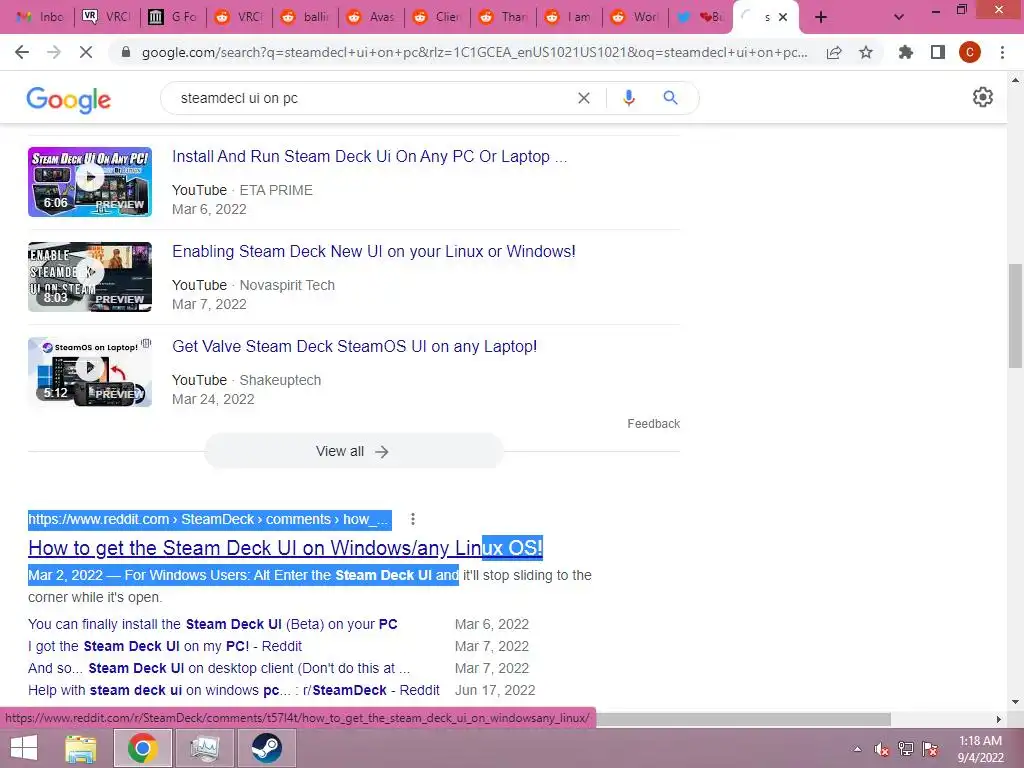
Task: Open the Chrome profile avatar C
Action: tap(970, 52)
